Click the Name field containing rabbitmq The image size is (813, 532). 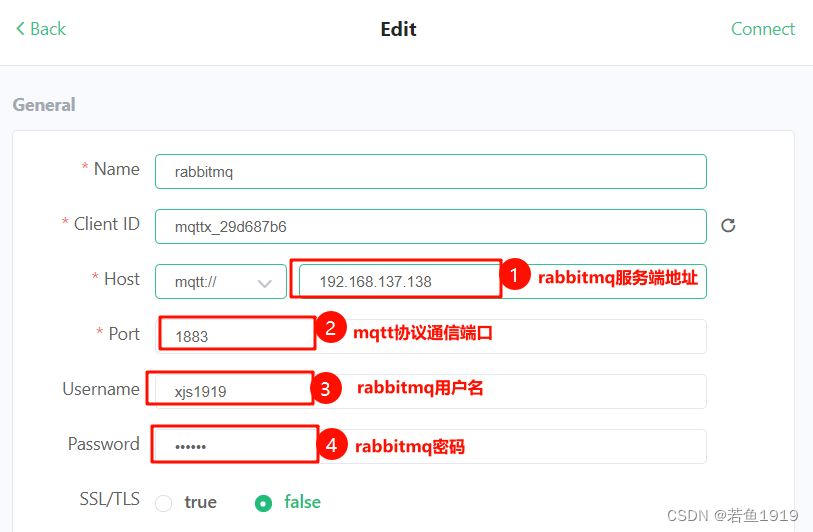[x=430, y=172]
